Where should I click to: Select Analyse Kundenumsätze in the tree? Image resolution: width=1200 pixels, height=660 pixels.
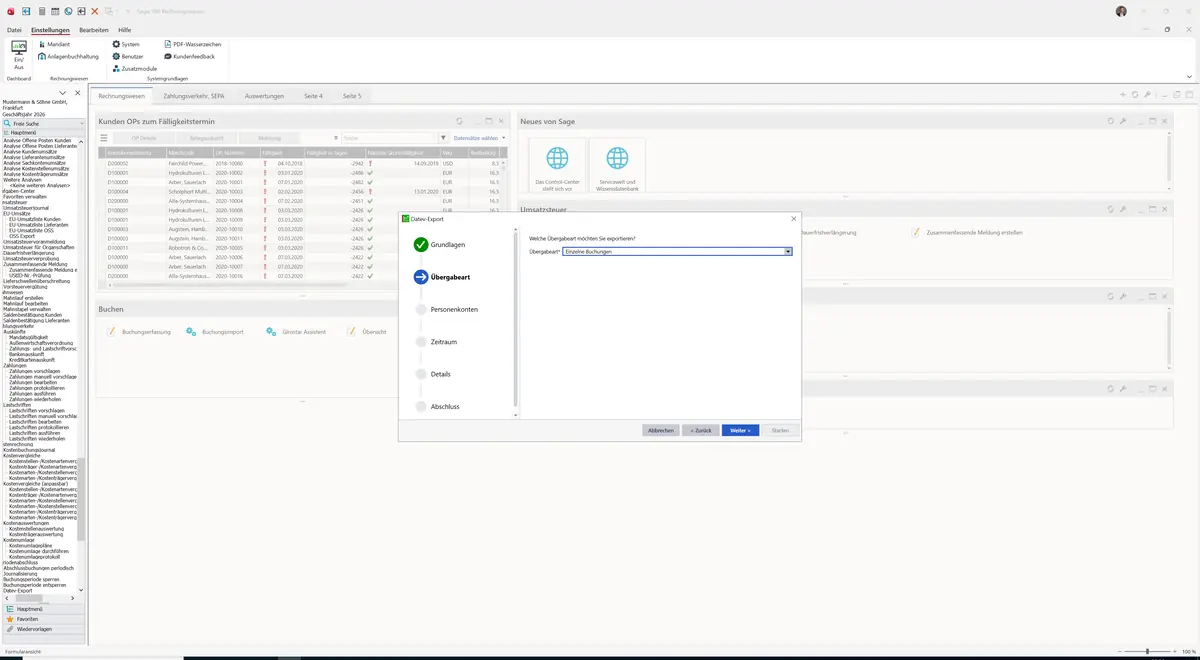point(30,151)
